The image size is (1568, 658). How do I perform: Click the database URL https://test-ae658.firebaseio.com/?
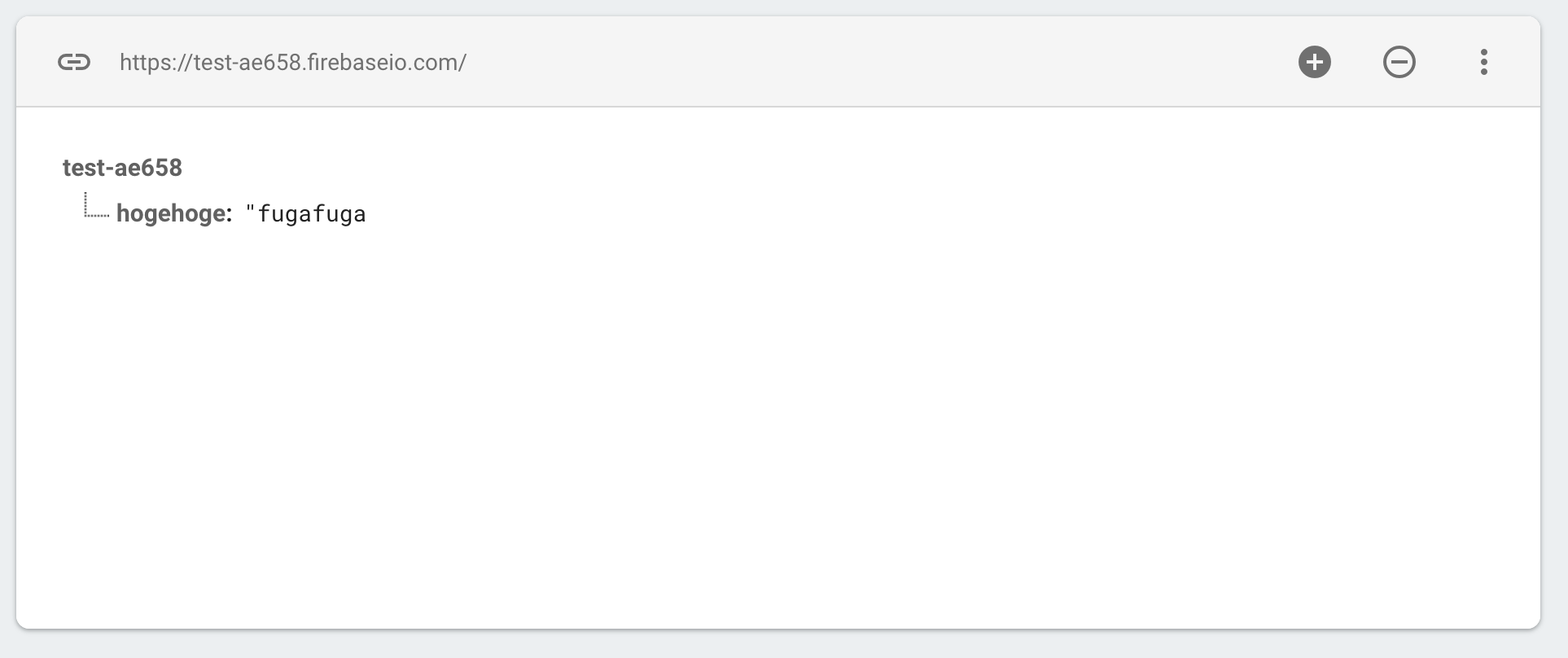point(293,63)
